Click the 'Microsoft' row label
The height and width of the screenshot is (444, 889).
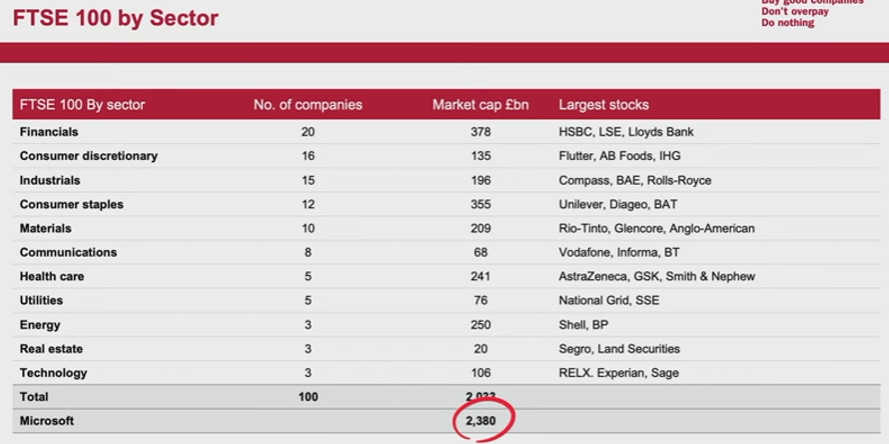point(46,421)
